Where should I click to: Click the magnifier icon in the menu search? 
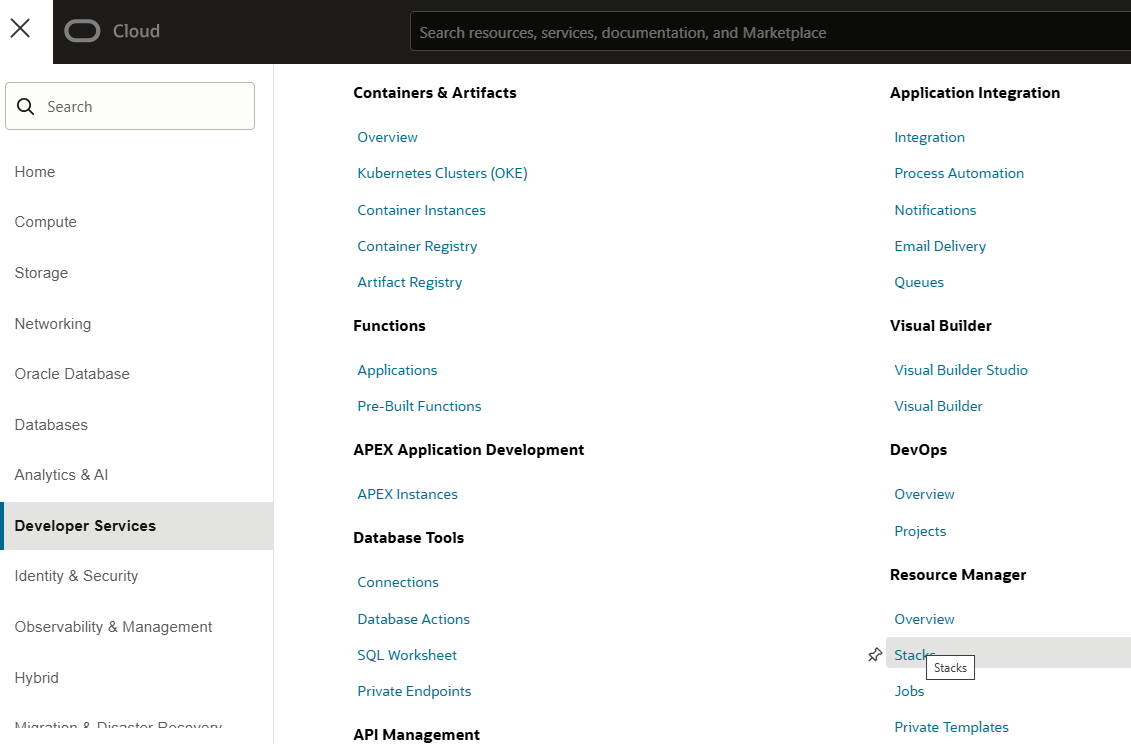(x=25, y=106)
